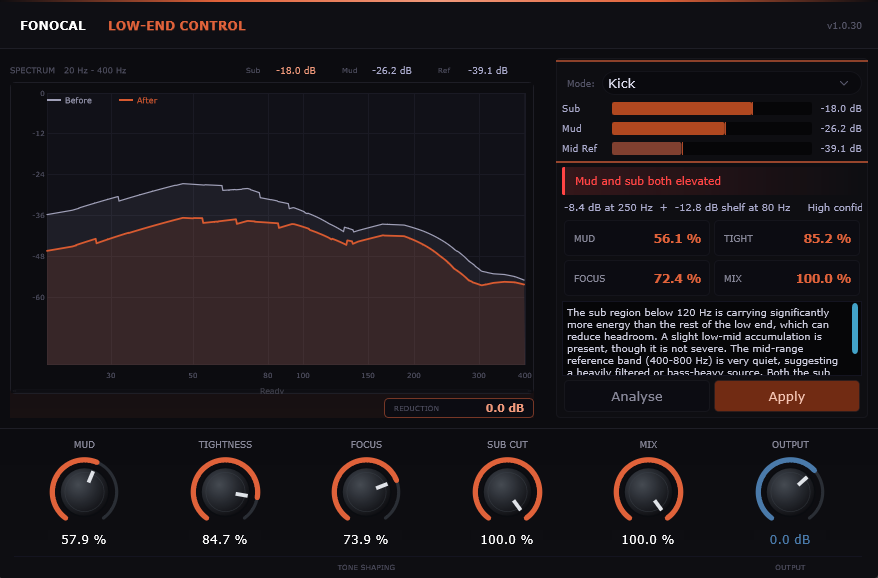The image size is (878, 578).
Task: Click the v1.0.30 version label
Action: click(844, 26)
